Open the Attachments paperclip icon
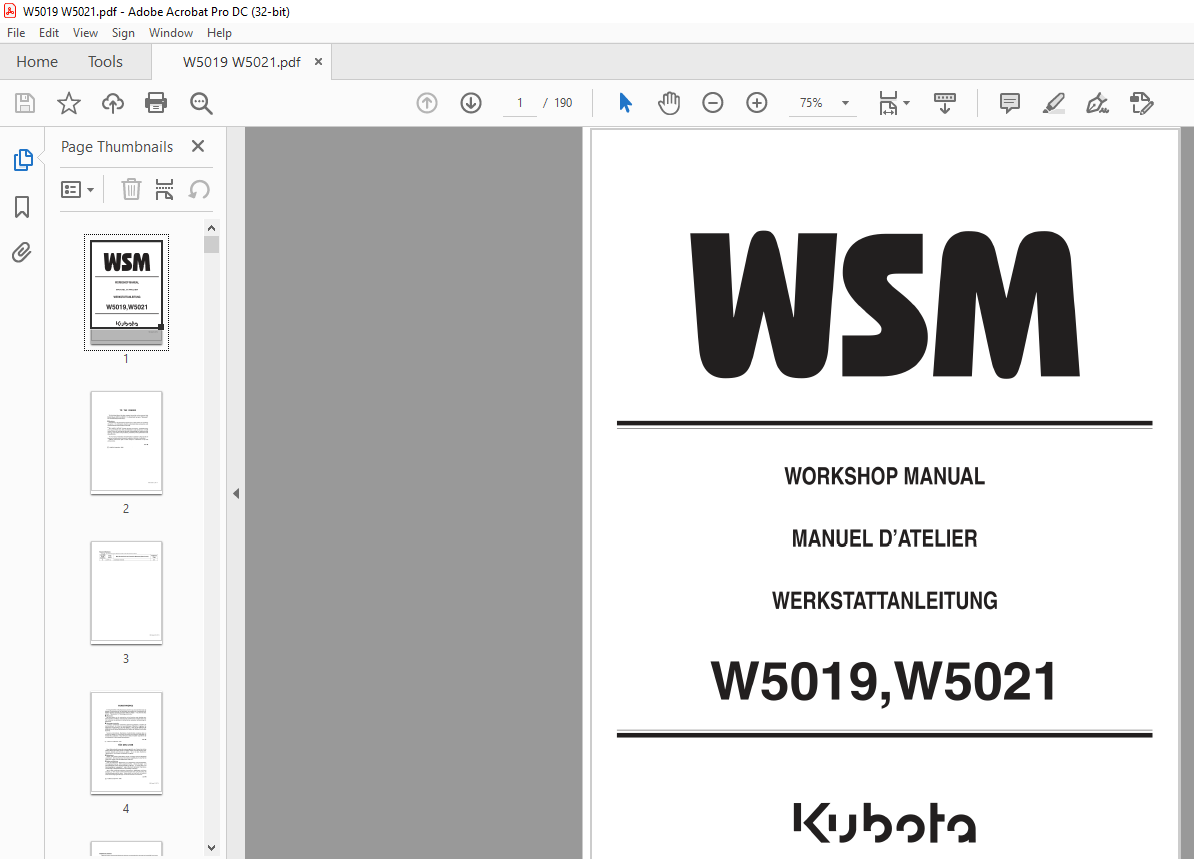Image resolution: width=1194 pixels, height=859 pixels. tap(22, 252)
